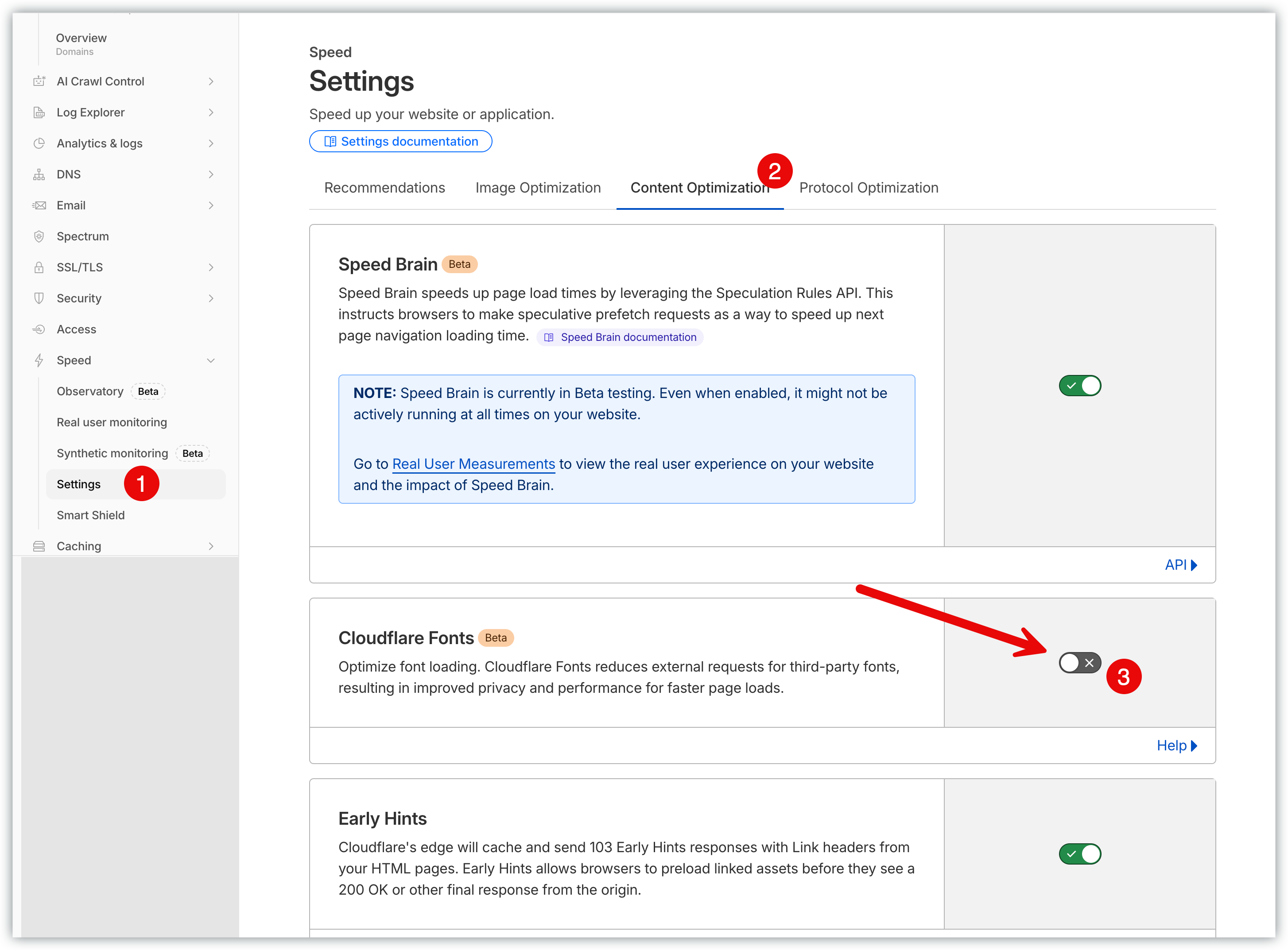
Task: Open the Protocol Optimization tab
Action: click(x=869, y=188)
